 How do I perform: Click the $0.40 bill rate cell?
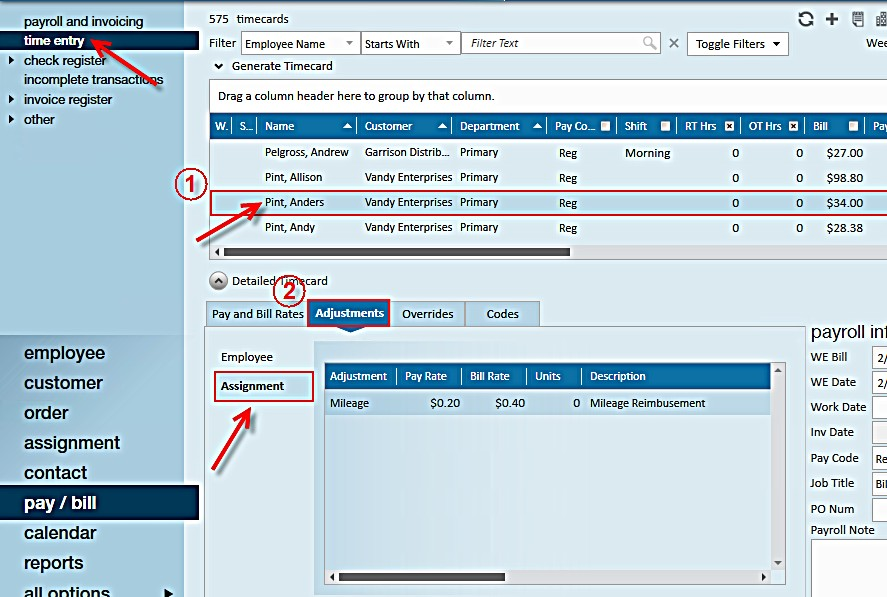tap(510, 403)
